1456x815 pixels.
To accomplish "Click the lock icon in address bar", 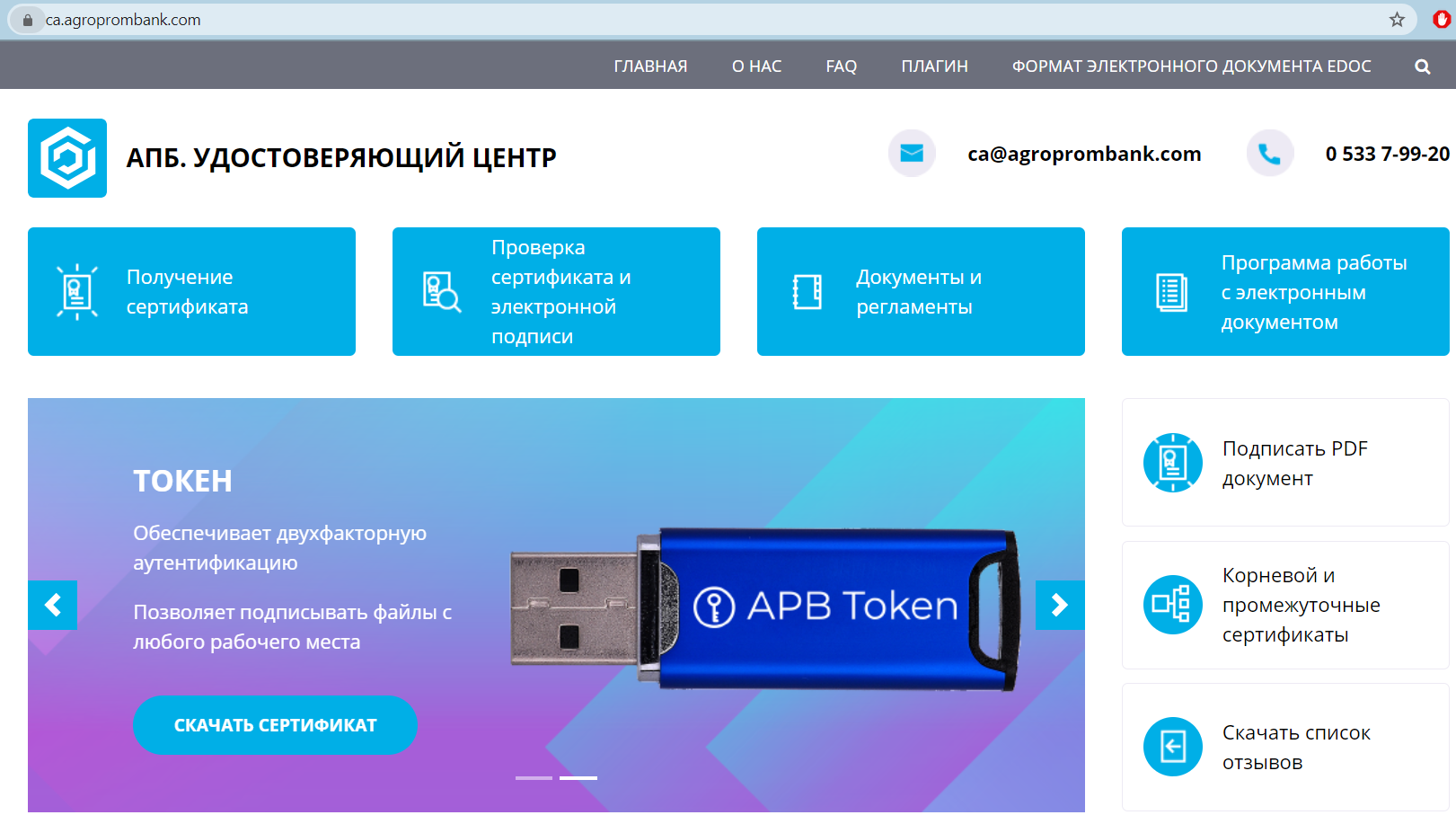I will (x=28, y=20).
